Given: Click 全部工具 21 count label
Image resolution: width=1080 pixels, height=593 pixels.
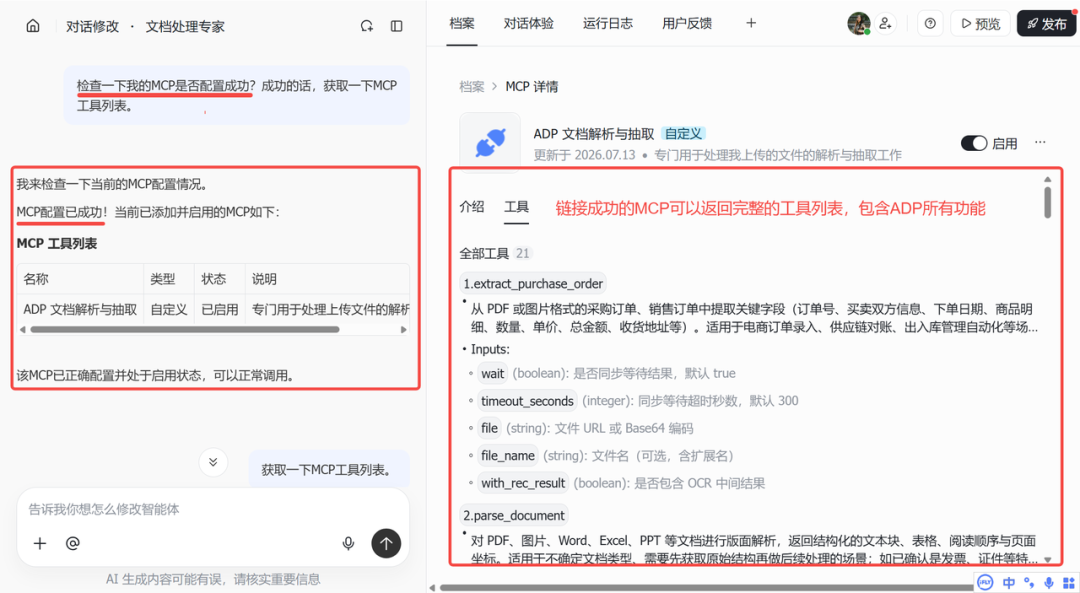Looking at the screenshot, I should click(496, 253).
